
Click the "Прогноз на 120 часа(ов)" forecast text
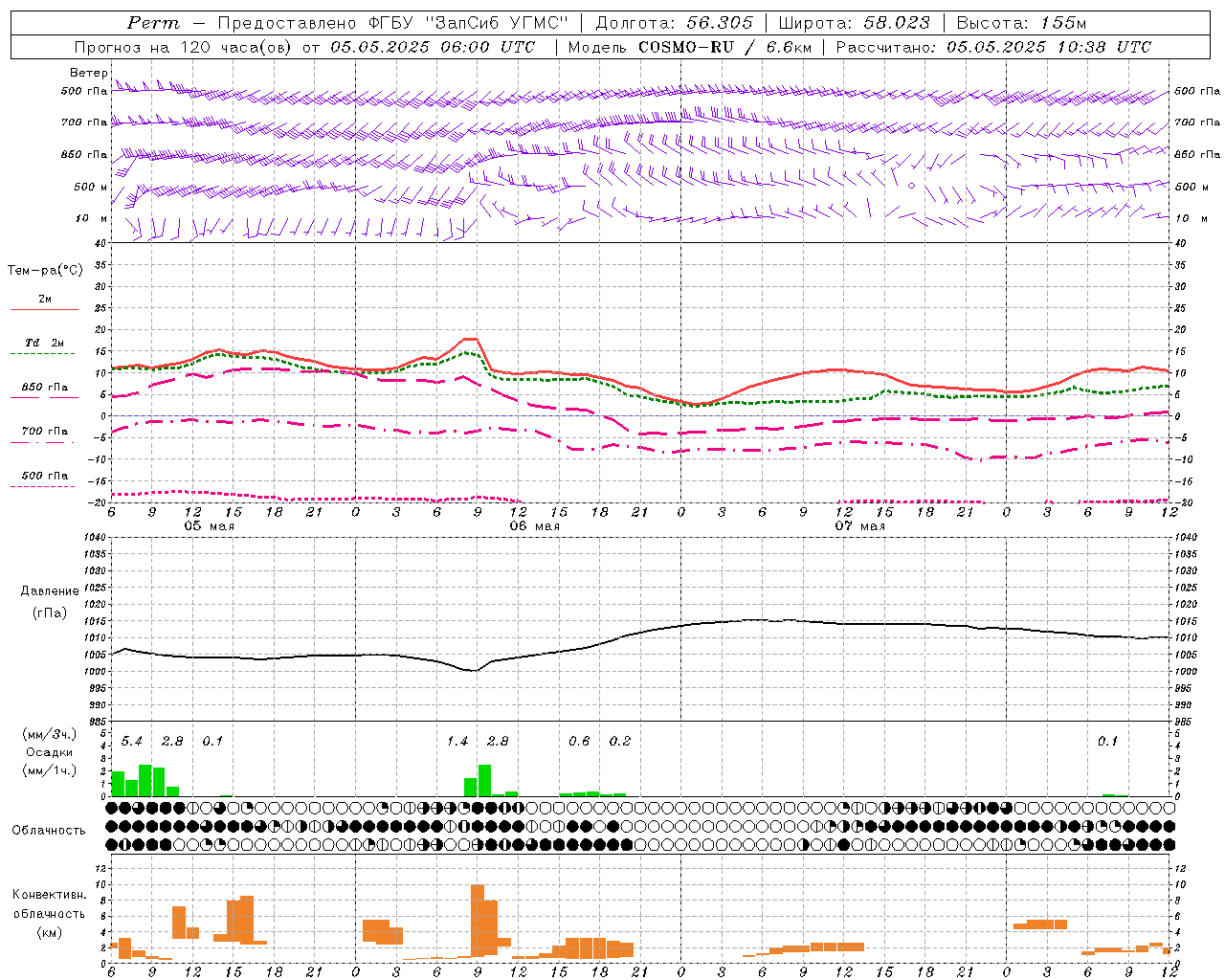point(184,47)
